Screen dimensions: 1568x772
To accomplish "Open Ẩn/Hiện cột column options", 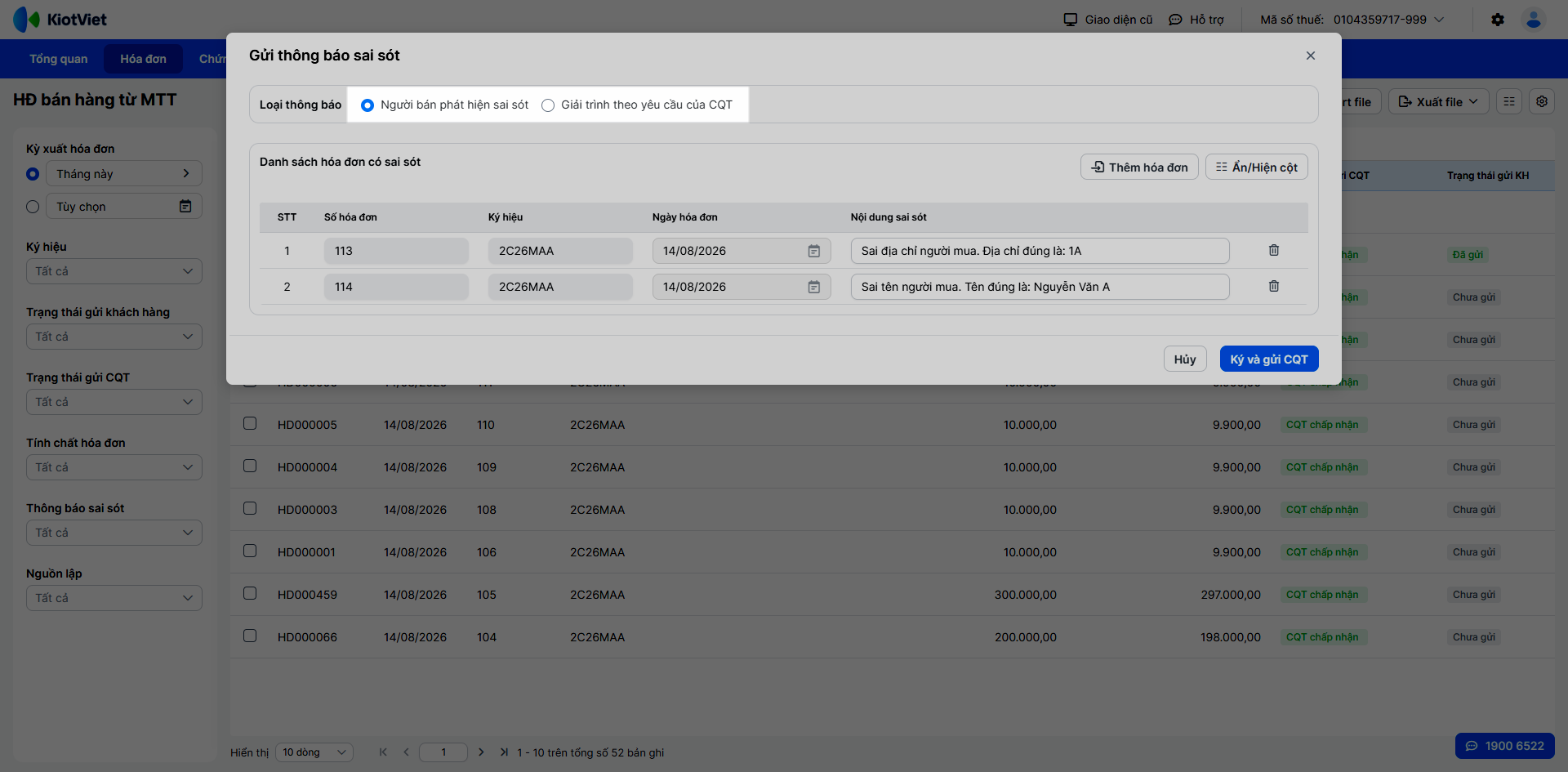I will coord(1257,167).
